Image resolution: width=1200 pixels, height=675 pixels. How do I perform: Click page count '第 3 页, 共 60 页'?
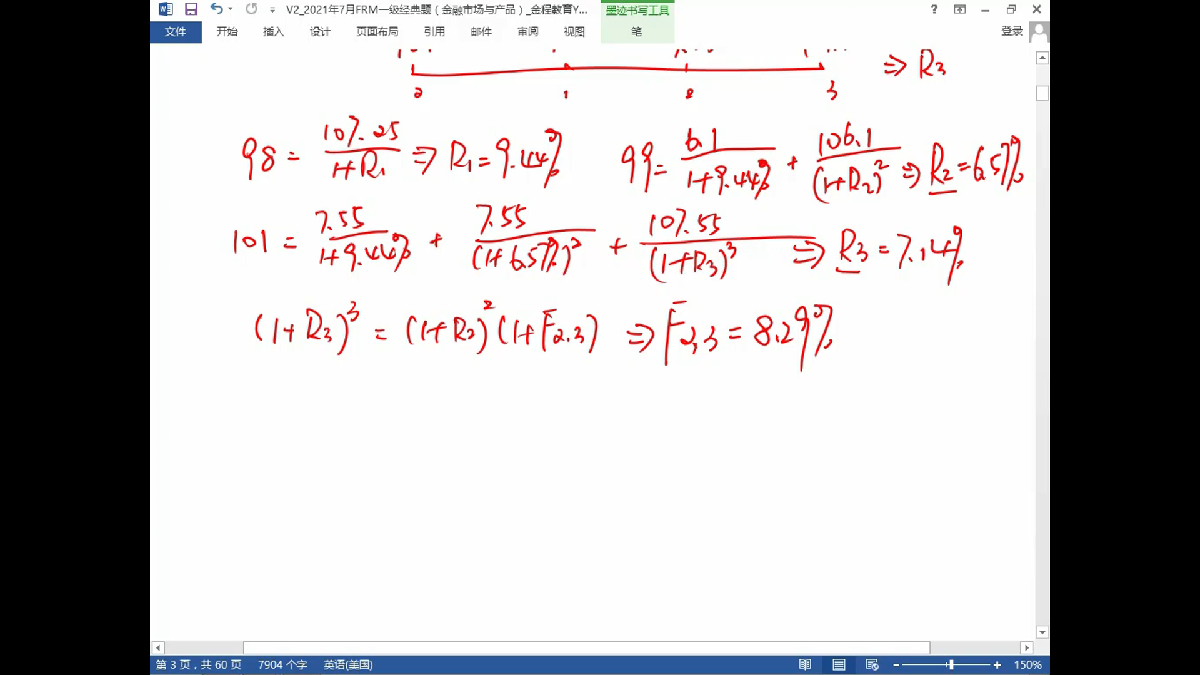pyautogui.click(x=198, y=665)
